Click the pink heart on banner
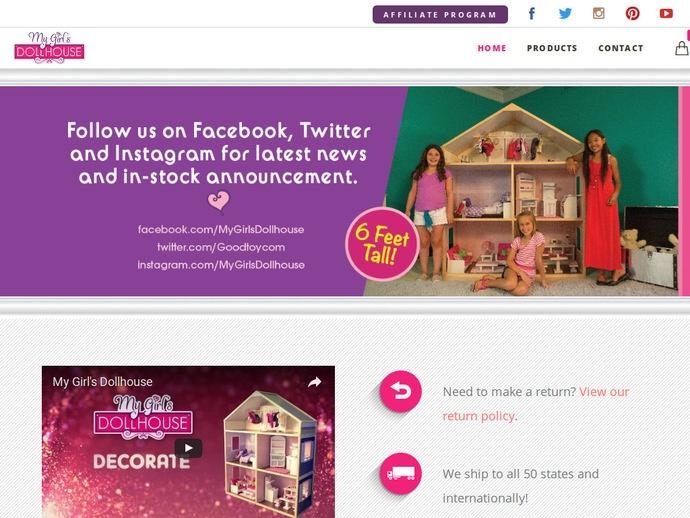Image resolution: width=690 pixels, height=518 pixels. pos(218,201)
